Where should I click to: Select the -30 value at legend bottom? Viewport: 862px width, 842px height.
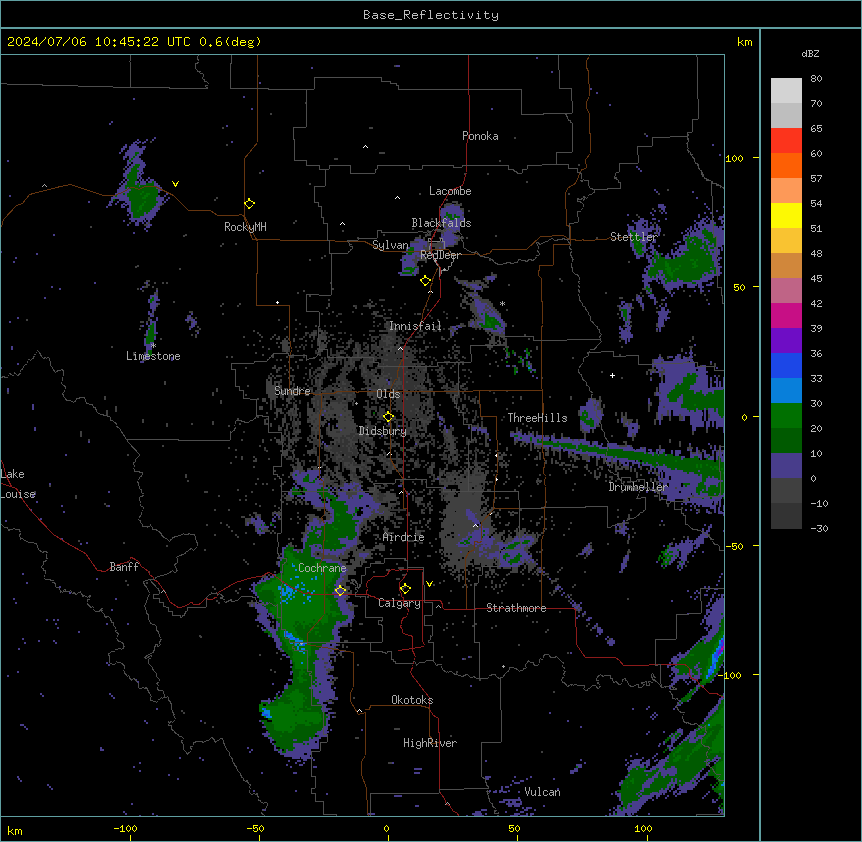click(x=819, y=528)
